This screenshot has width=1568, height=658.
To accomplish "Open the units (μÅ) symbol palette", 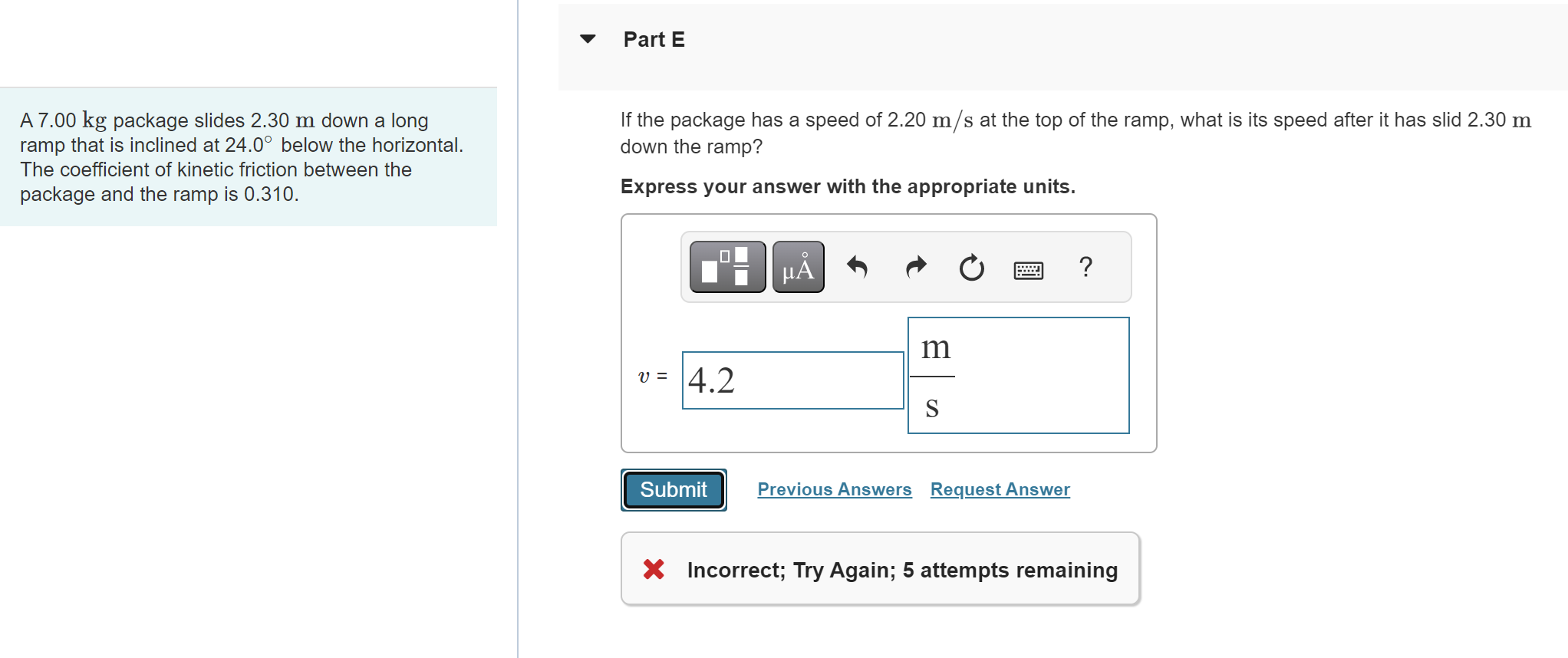I will pos(797,267).
